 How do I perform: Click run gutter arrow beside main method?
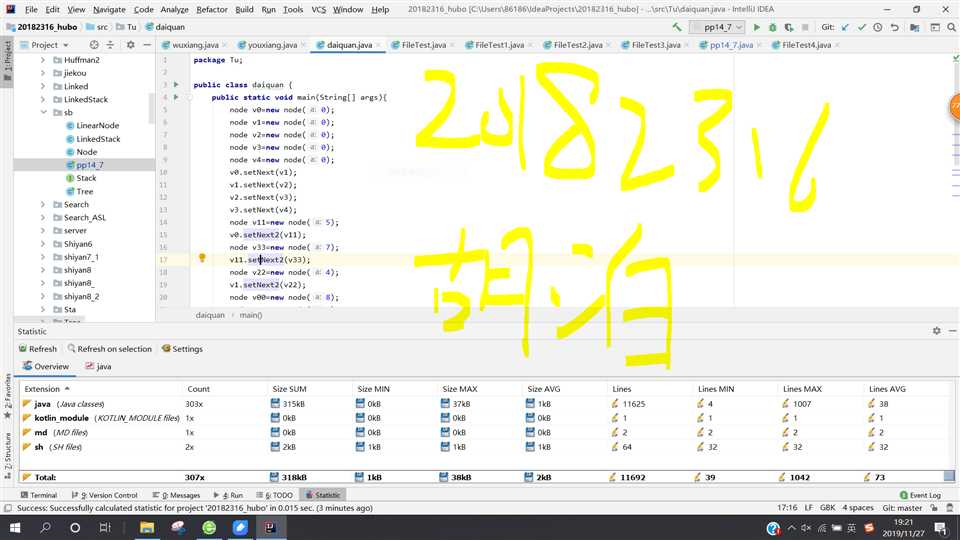[x=176, y=97]
